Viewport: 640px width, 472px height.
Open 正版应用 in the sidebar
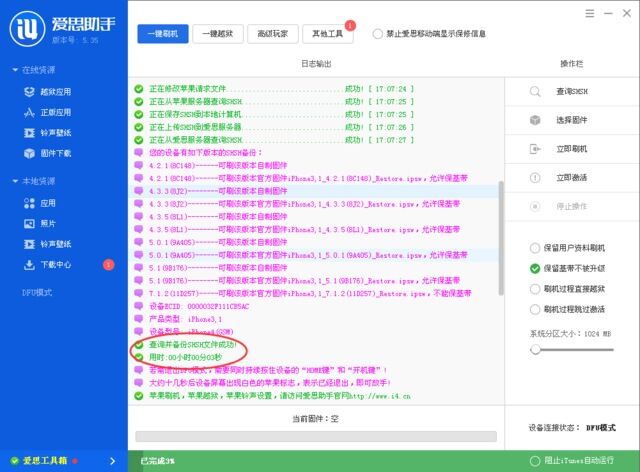point(47,113)
